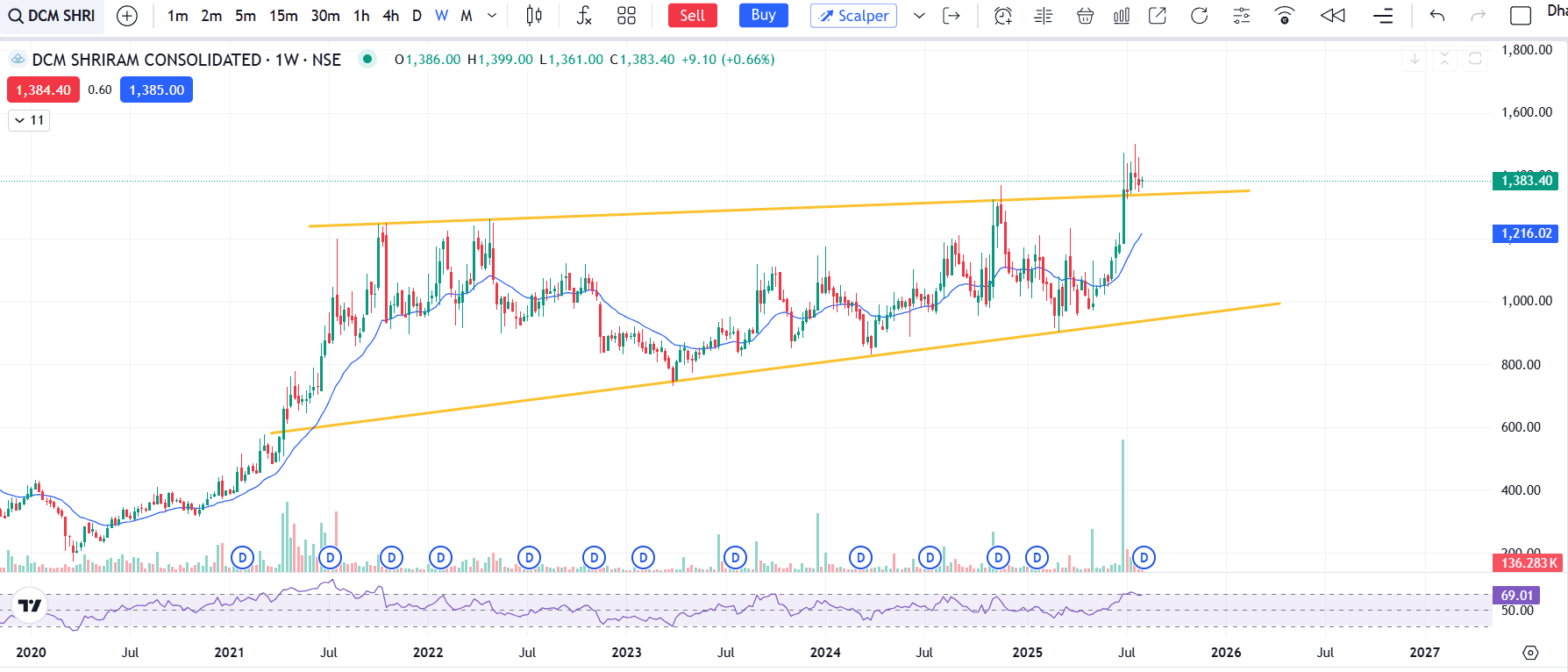Click the open value O1,386.00
This screenshot has height=672, width=1568.
click(427, 60)
